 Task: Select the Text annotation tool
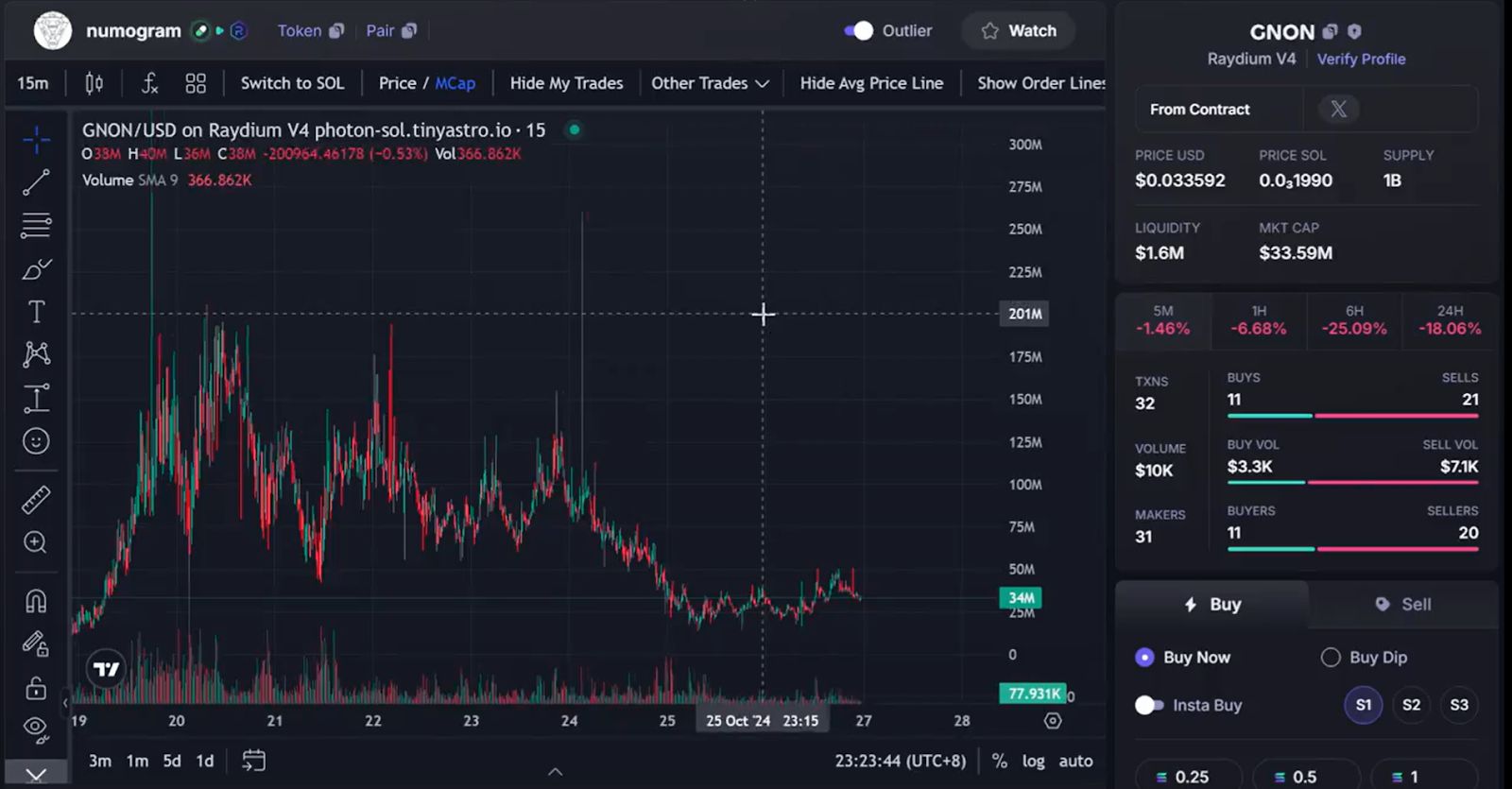[36, 312]
